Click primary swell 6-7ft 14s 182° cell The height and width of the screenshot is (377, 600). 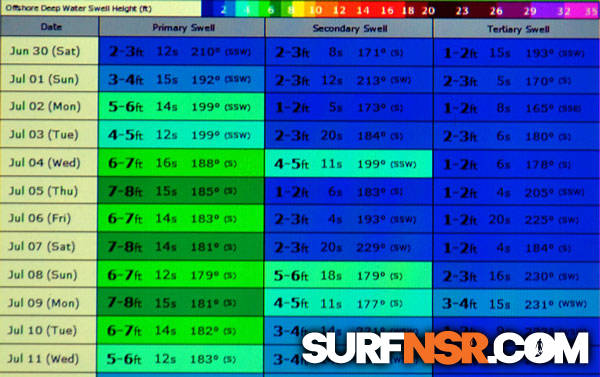pyautogui.click(x=181, y=331)
